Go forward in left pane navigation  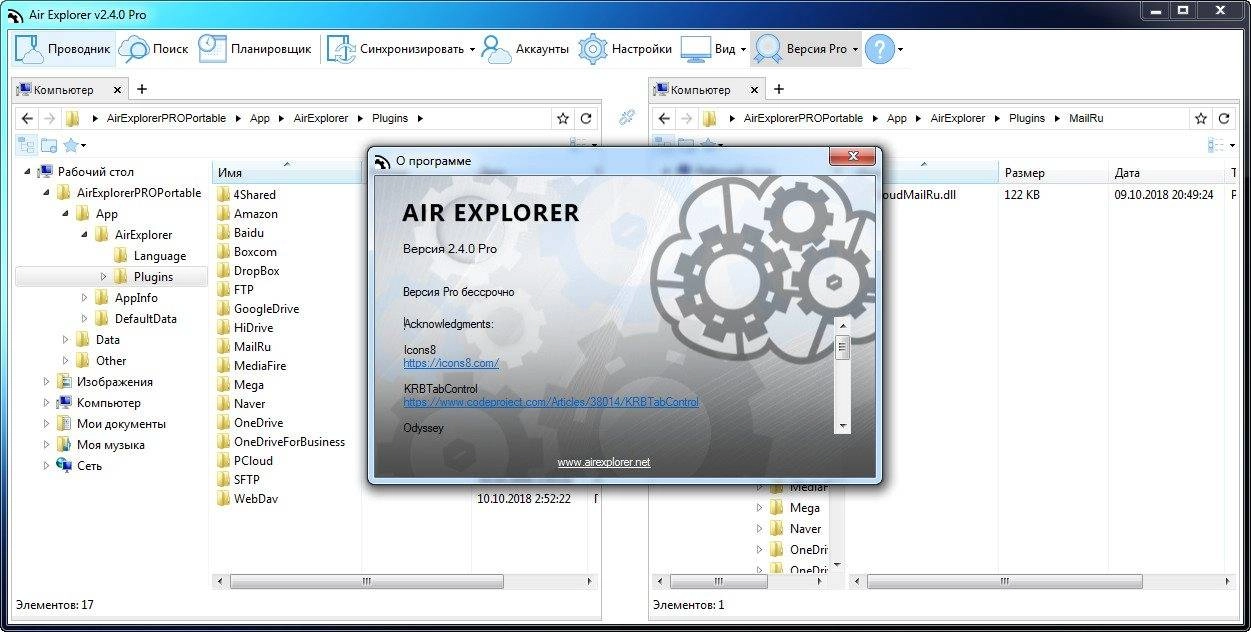(49, 118)
